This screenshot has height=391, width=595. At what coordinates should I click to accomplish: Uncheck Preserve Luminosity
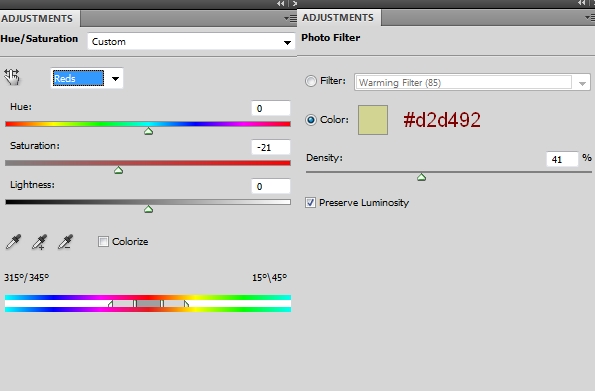[x=310, y=202]
